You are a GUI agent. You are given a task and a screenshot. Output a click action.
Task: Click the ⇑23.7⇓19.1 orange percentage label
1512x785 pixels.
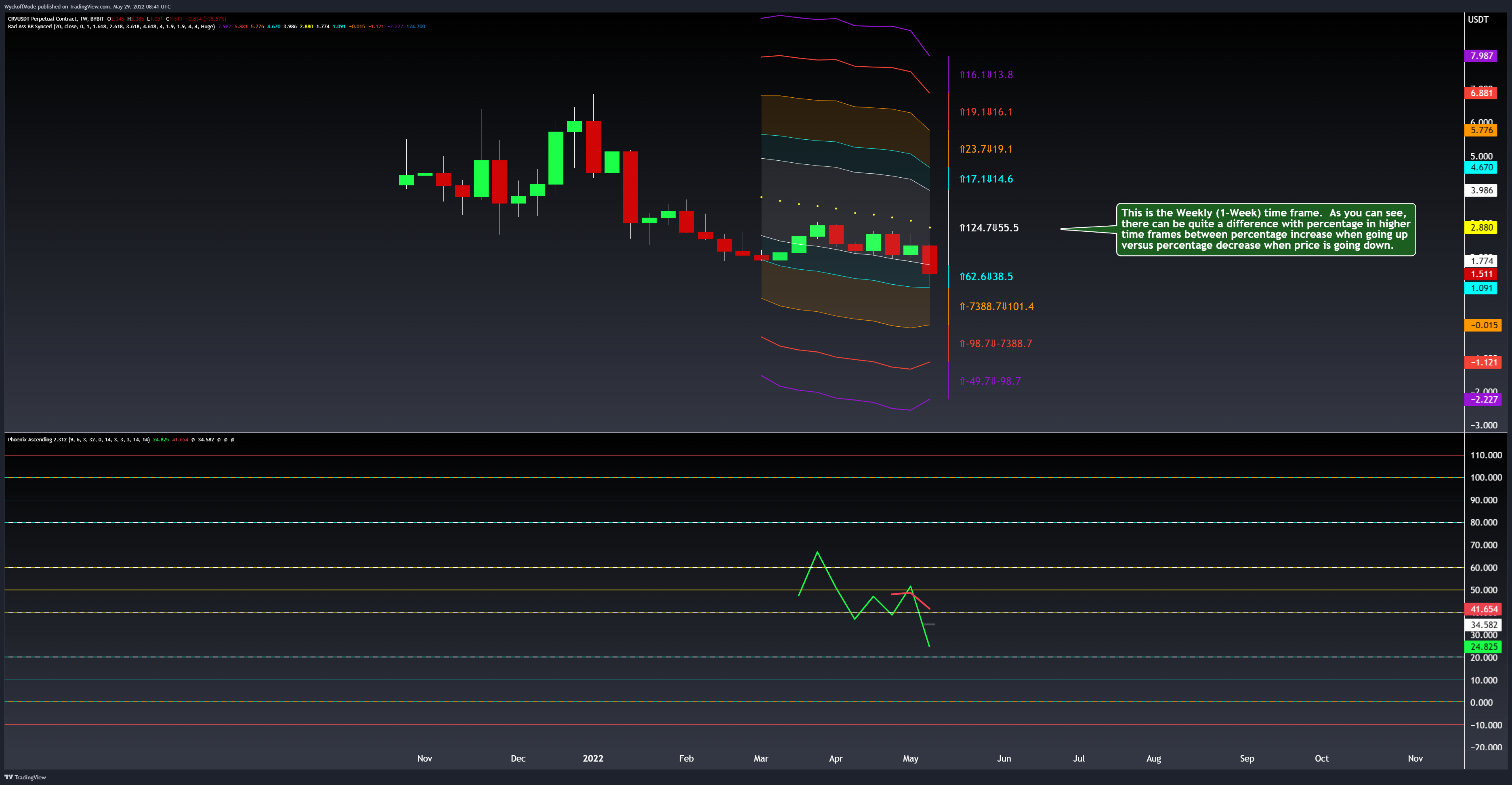coord(986,149)
